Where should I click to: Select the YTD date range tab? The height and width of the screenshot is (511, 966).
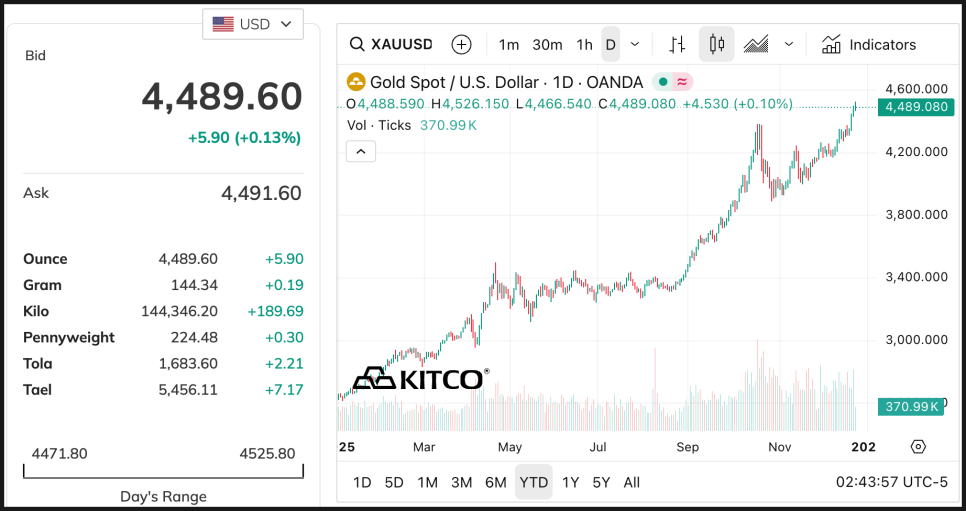click(x=533, y=482)
